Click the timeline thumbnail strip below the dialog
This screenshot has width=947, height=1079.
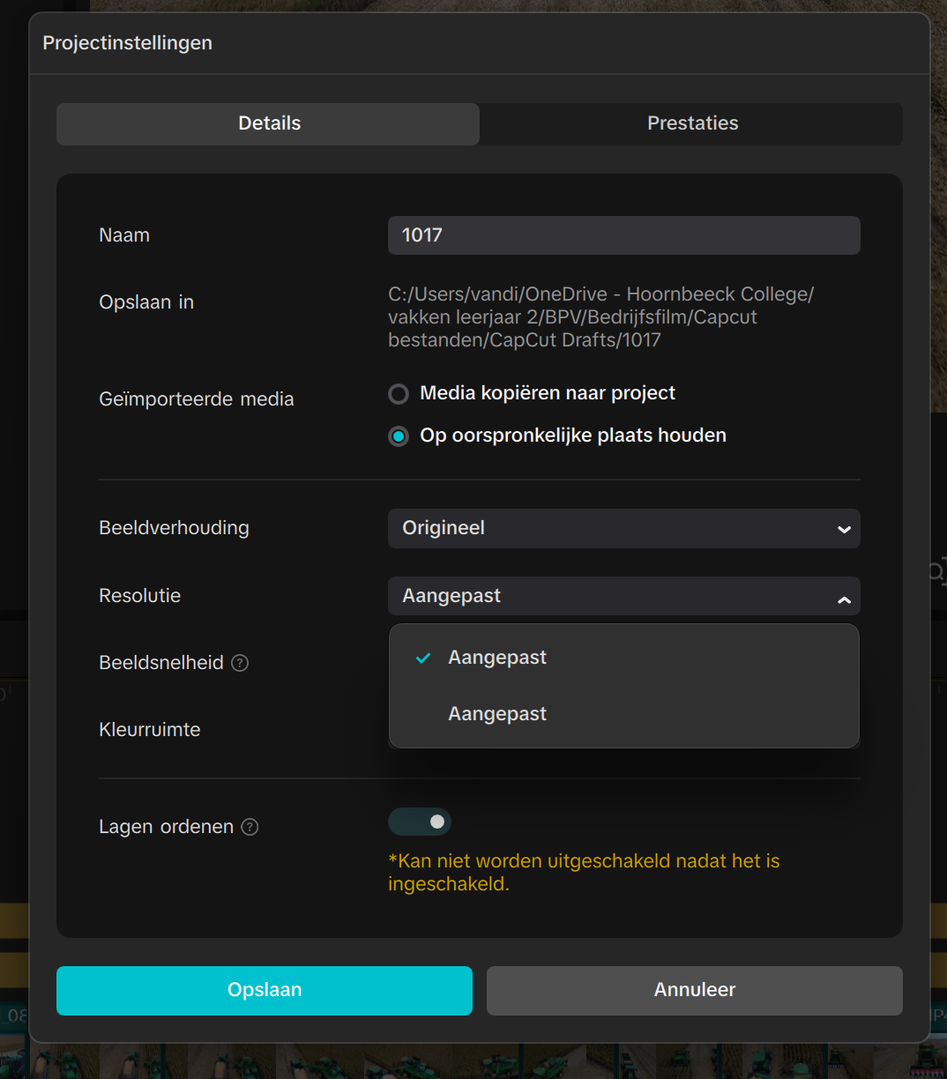click(480, 1061)
